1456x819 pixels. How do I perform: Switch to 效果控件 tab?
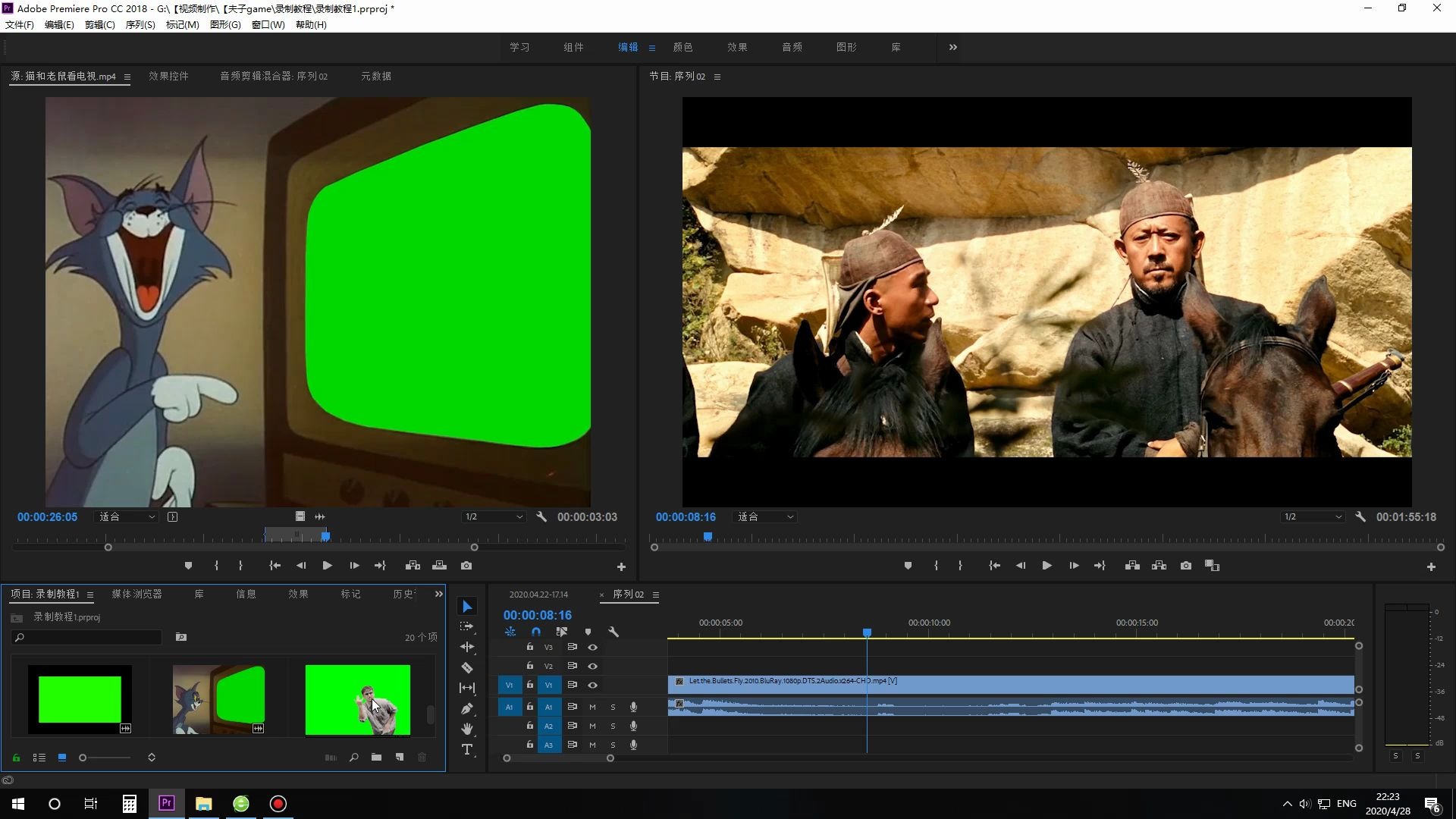[x=168, y=77]
